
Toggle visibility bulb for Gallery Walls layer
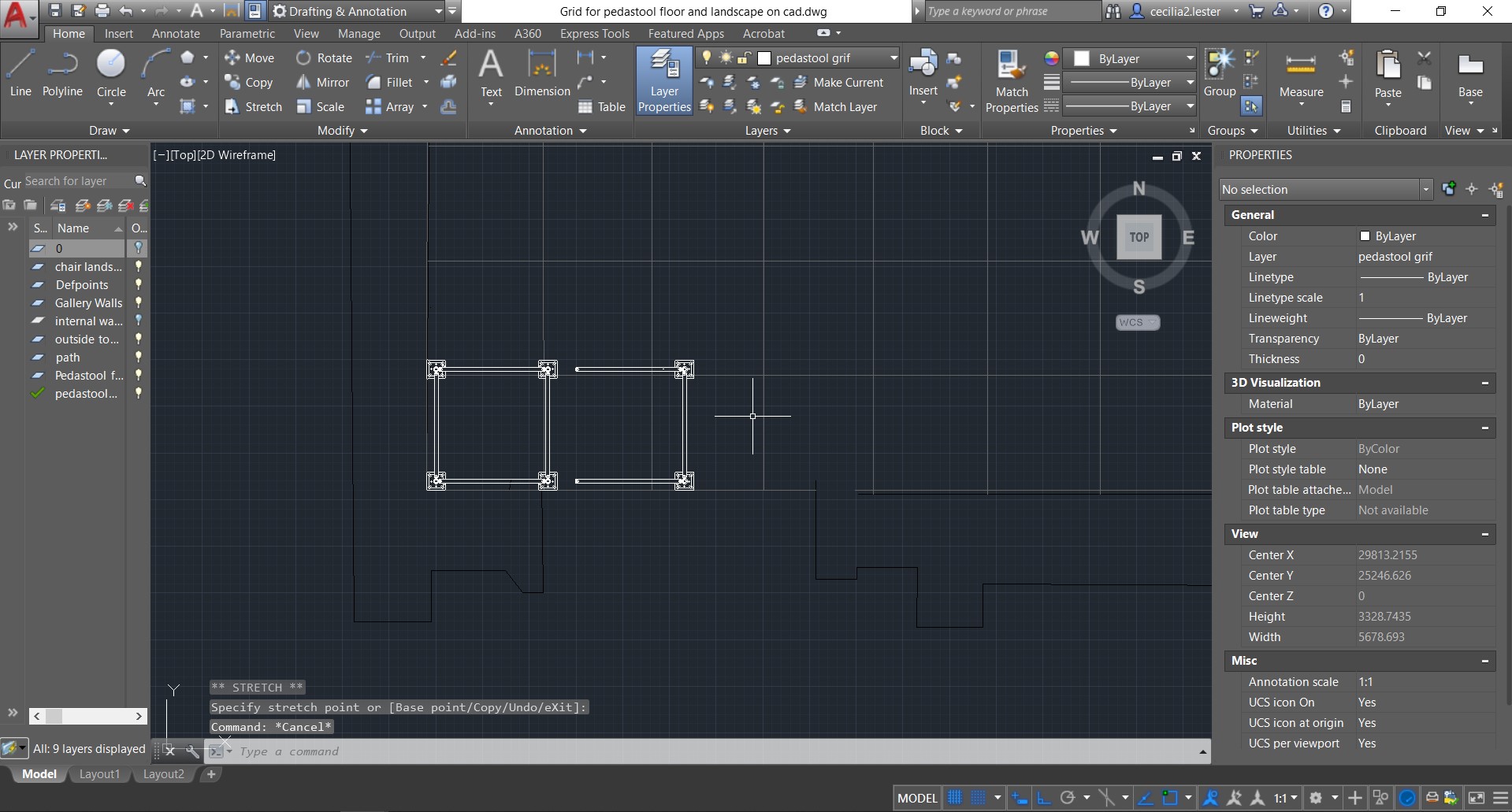pos(139,302)
